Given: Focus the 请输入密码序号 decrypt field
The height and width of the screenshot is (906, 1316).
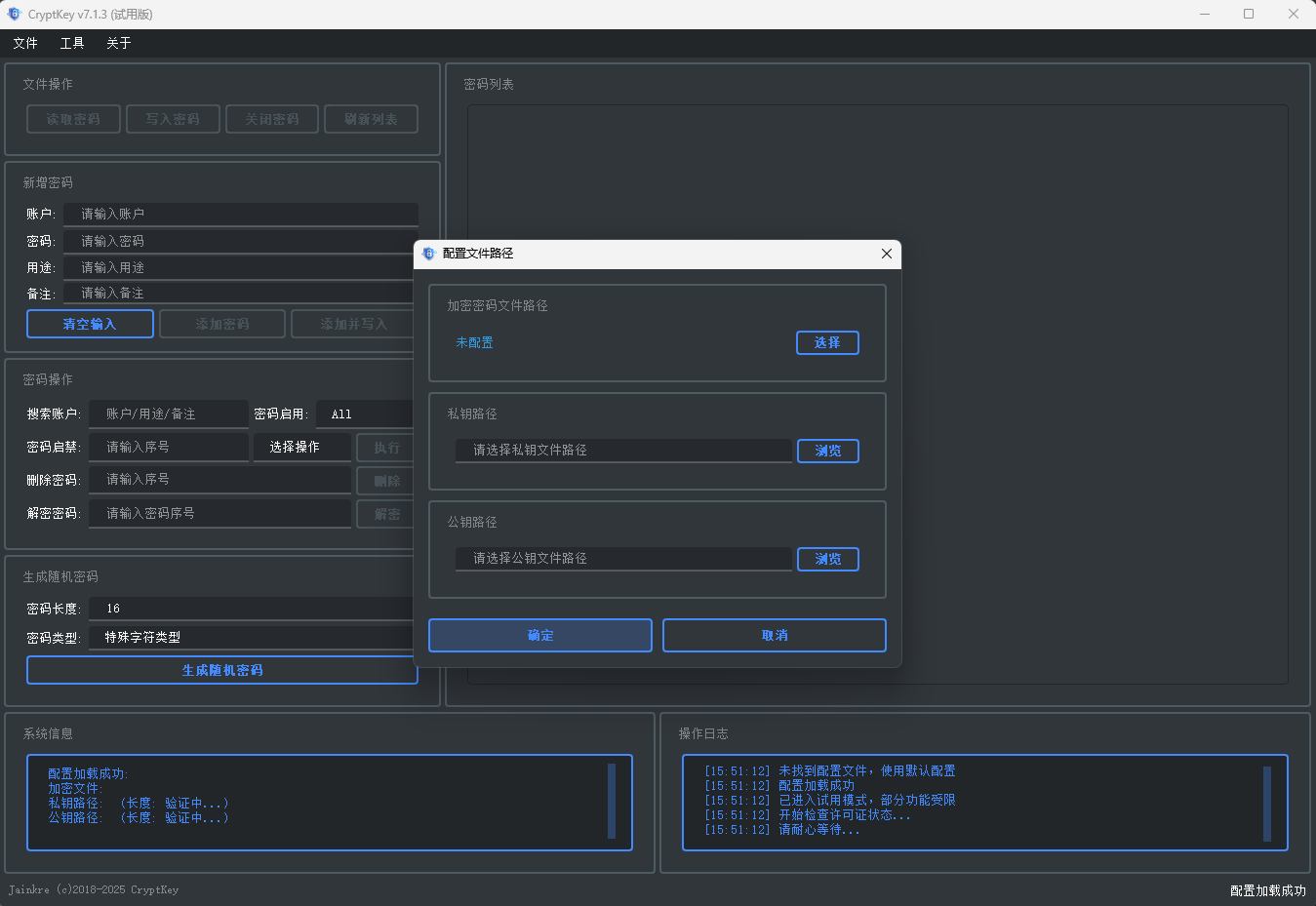Looking at the screenshot, I should click(x=219, y=513).
